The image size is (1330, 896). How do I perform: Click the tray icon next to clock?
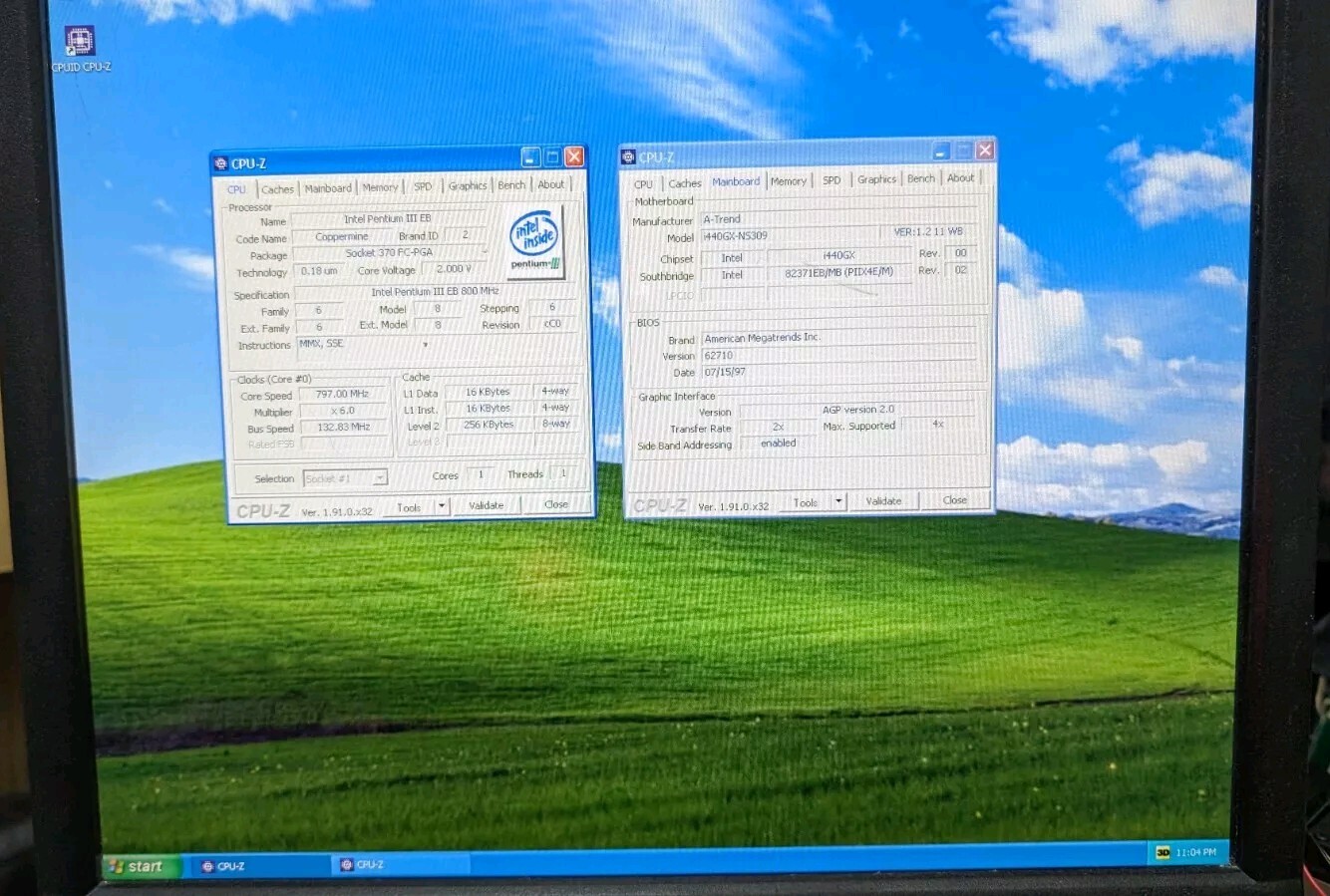pos(1163,852)
